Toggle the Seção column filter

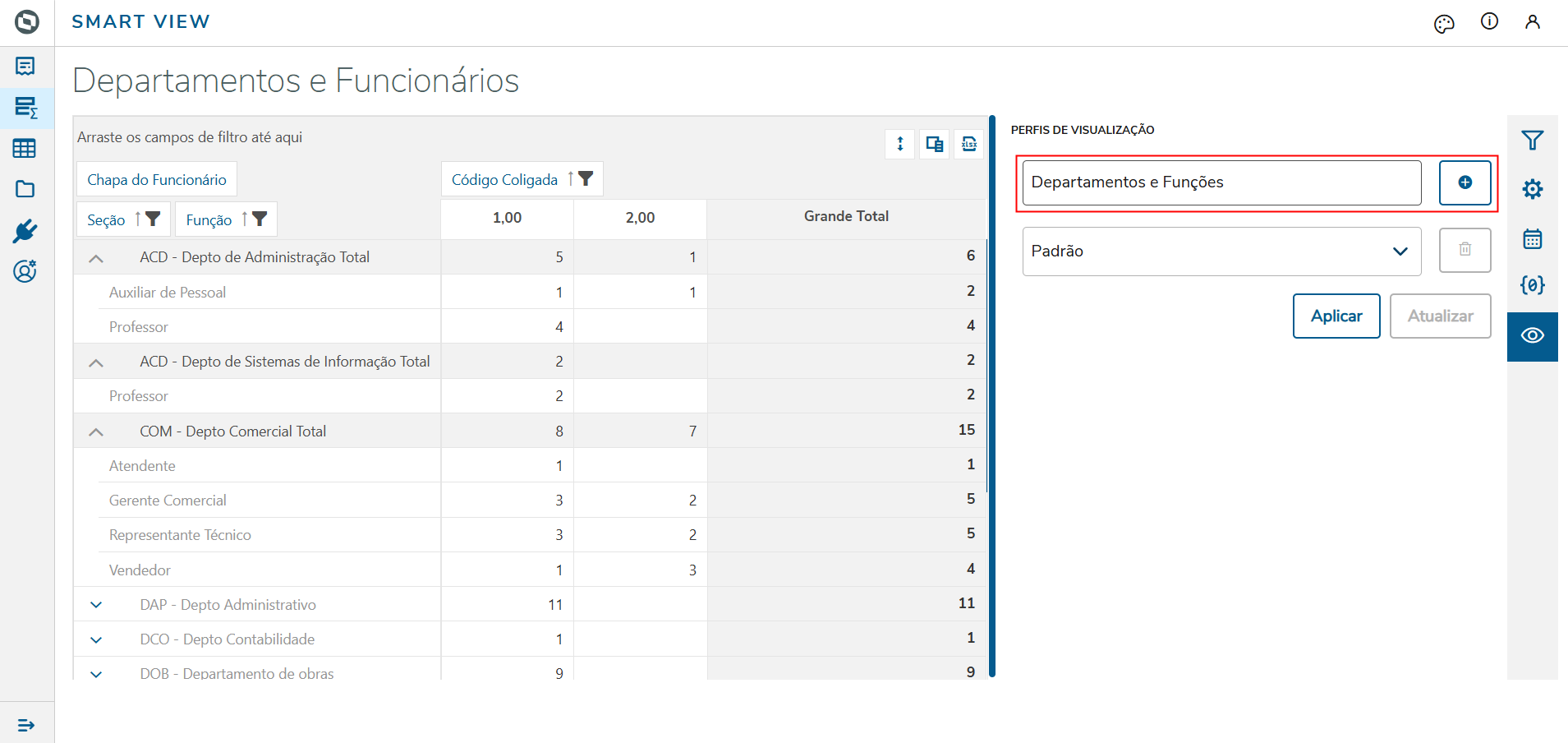click(x=153, y=219)
